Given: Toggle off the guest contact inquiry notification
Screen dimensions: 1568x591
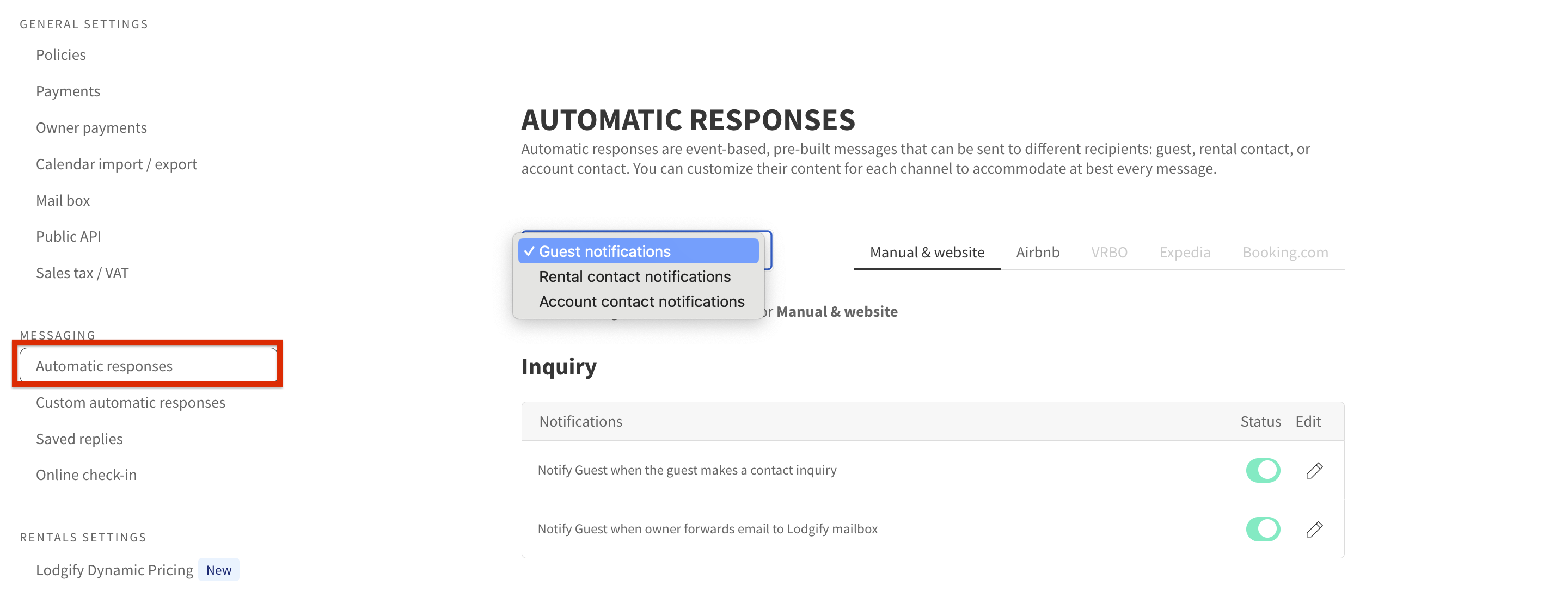Looking at the screenshot, I should pyautogui.click(x=1263, y=471).
